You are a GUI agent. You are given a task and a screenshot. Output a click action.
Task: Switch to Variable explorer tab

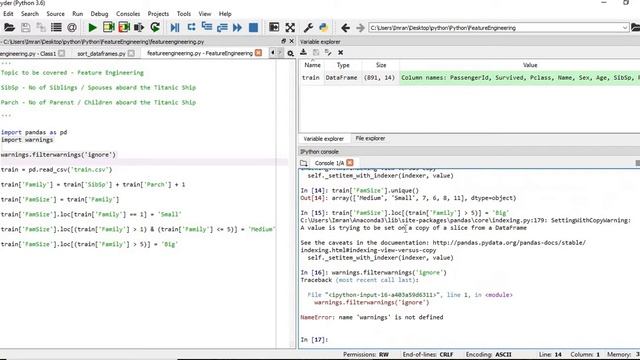pos(323,139)
